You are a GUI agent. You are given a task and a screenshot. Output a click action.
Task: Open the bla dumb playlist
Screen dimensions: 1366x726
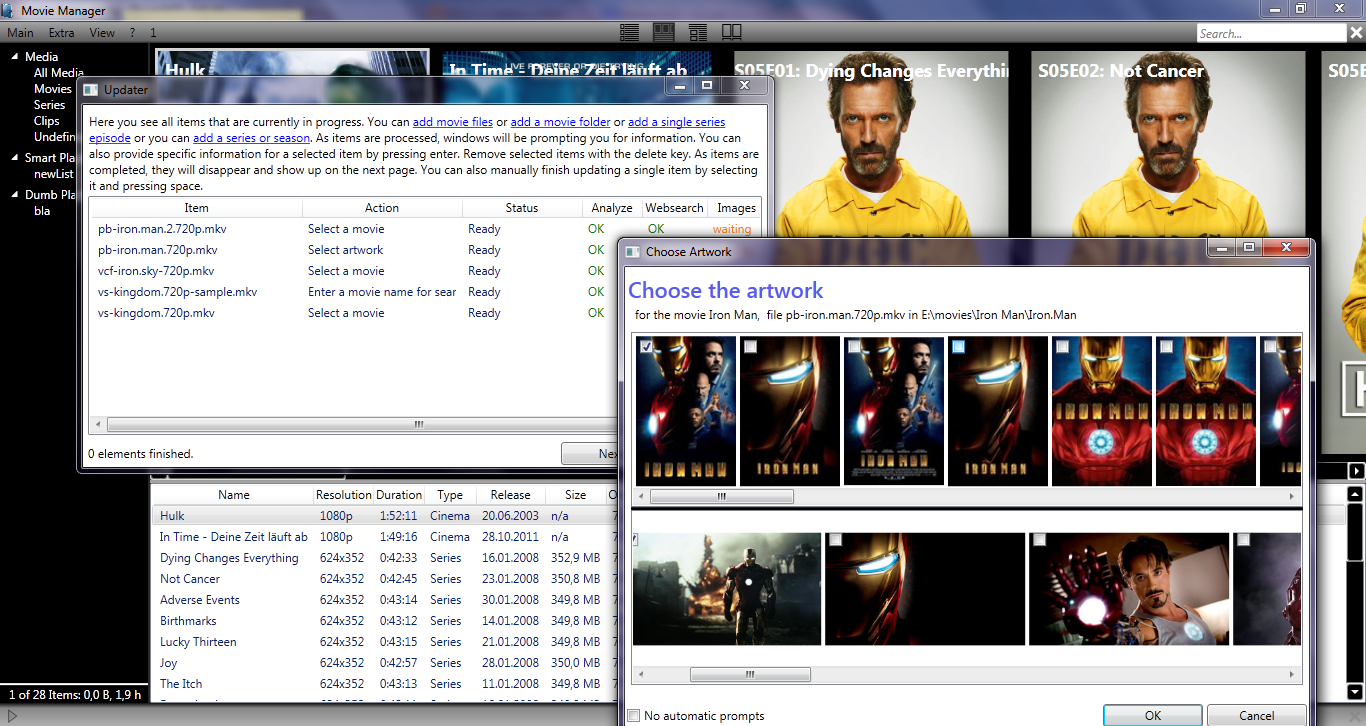click(x=42, y=211)
